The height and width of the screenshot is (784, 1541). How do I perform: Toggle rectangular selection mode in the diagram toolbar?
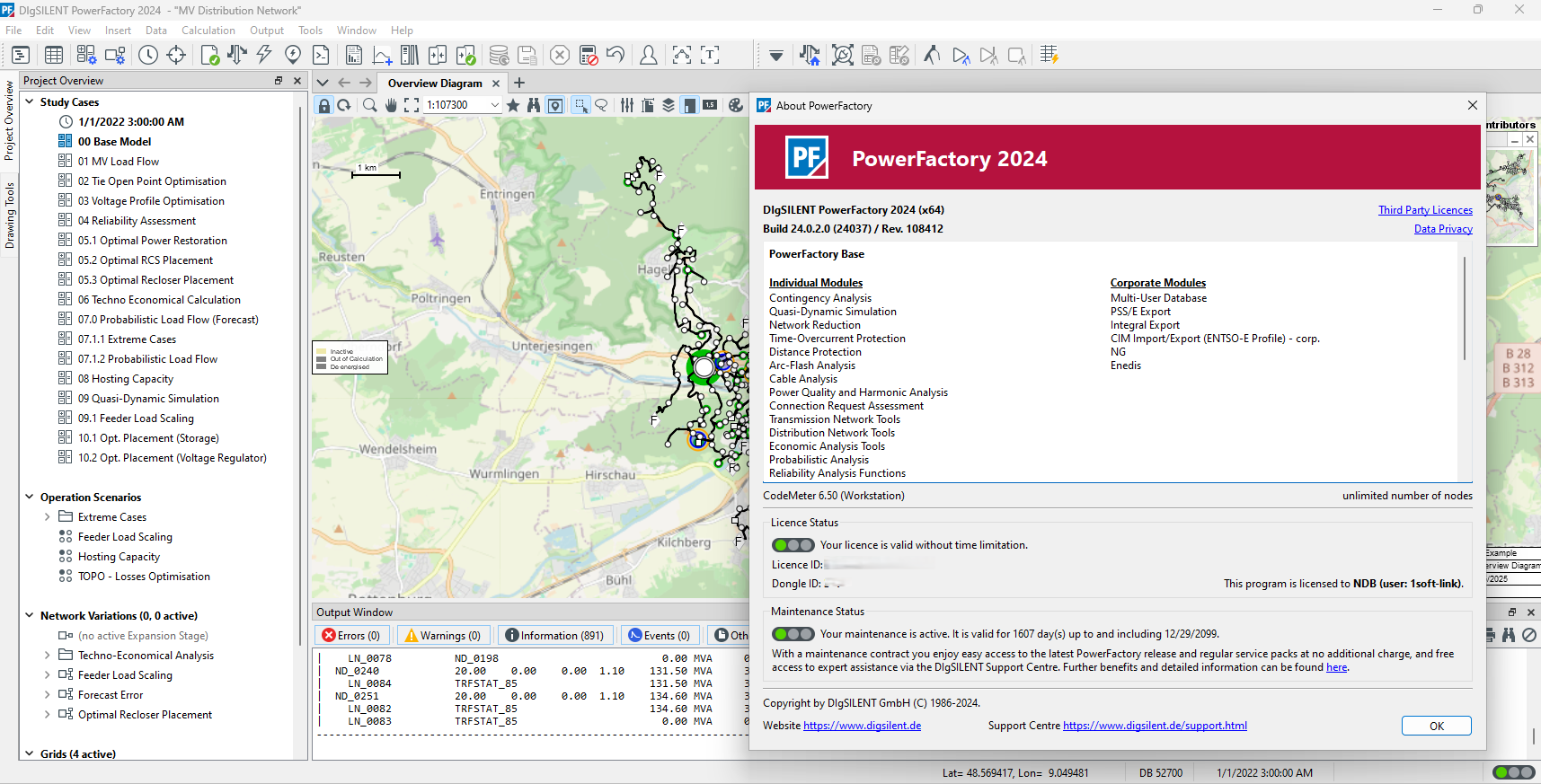pos(581,105)
